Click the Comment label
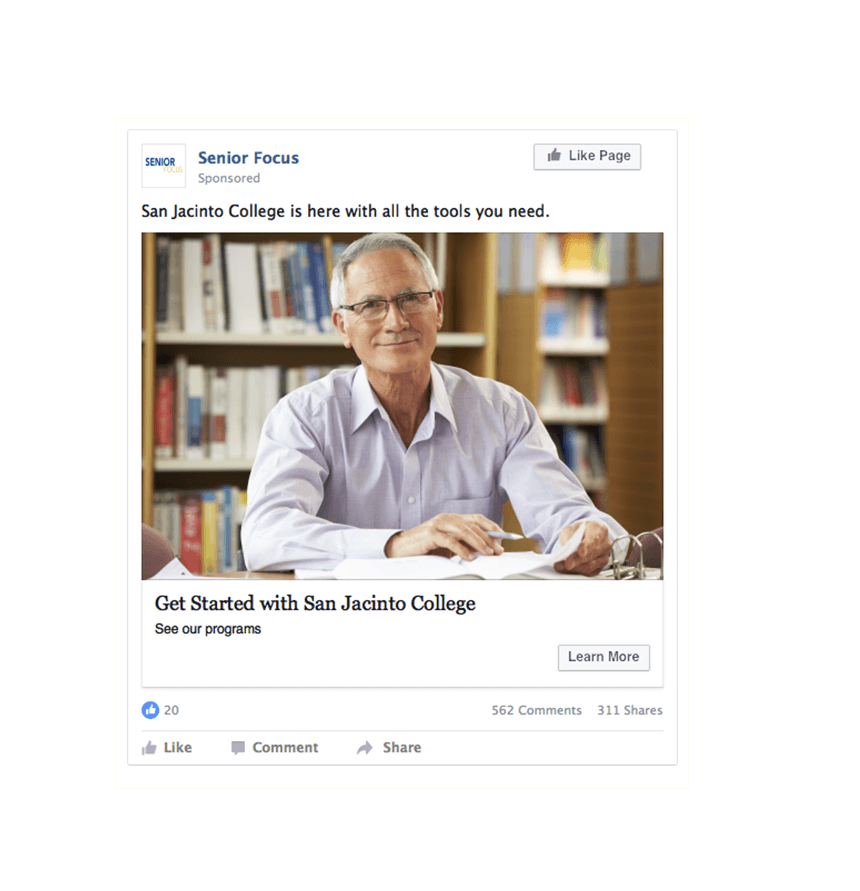The width and height of the screenshot is (860, 891). (x=285, y=748)
